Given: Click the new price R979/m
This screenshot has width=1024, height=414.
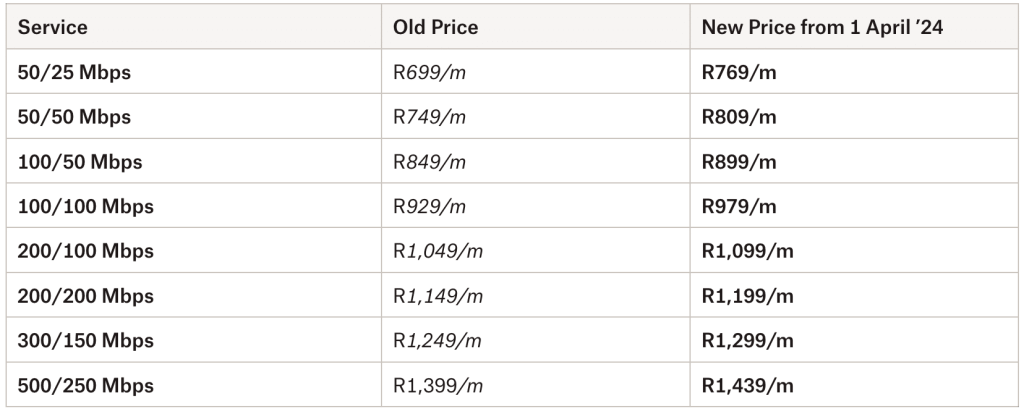Looking at the screenshot, I should (739, 207).
